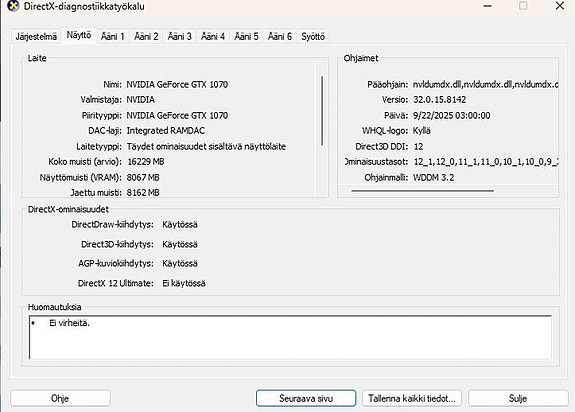Viewport: 575px width, 412px height.
Task: Select the name value NVIDIA GeForce GTX 1070
Action: [x=177, y=85]
